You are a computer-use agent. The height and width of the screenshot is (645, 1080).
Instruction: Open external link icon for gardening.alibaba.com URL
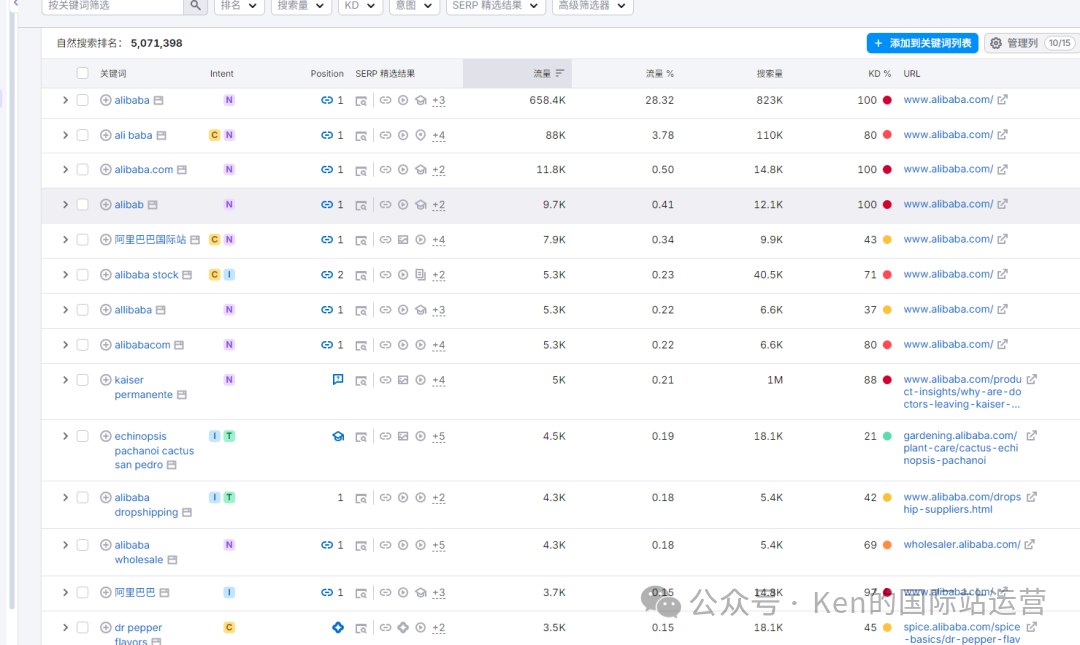1031,436
